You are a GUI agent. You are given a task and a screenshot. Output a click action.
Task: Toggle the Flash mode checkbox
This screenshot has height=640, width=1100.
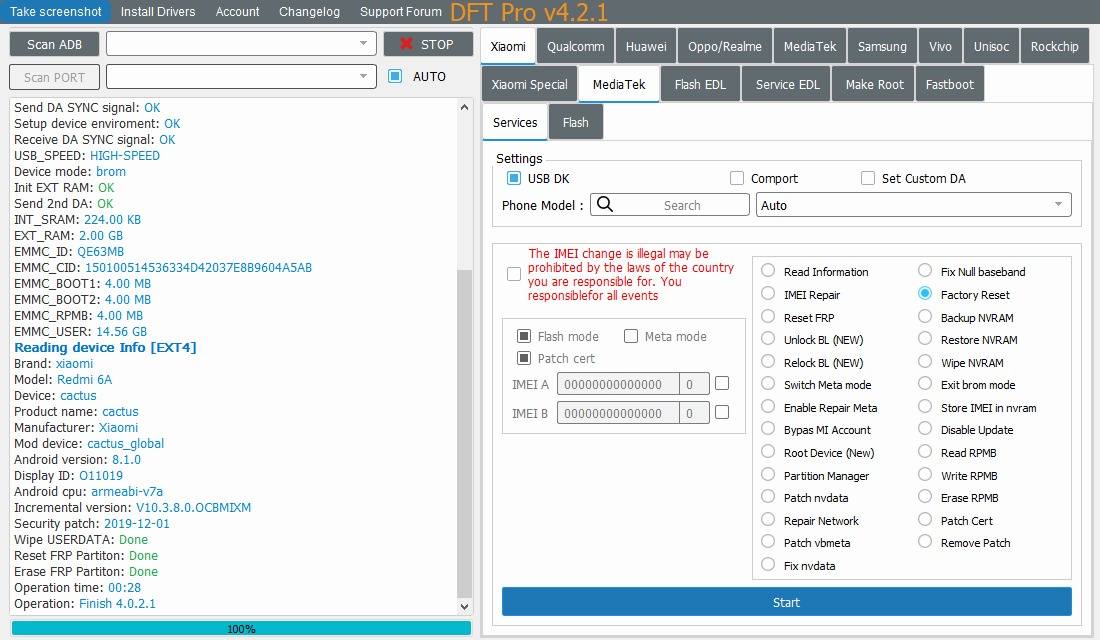523,336
